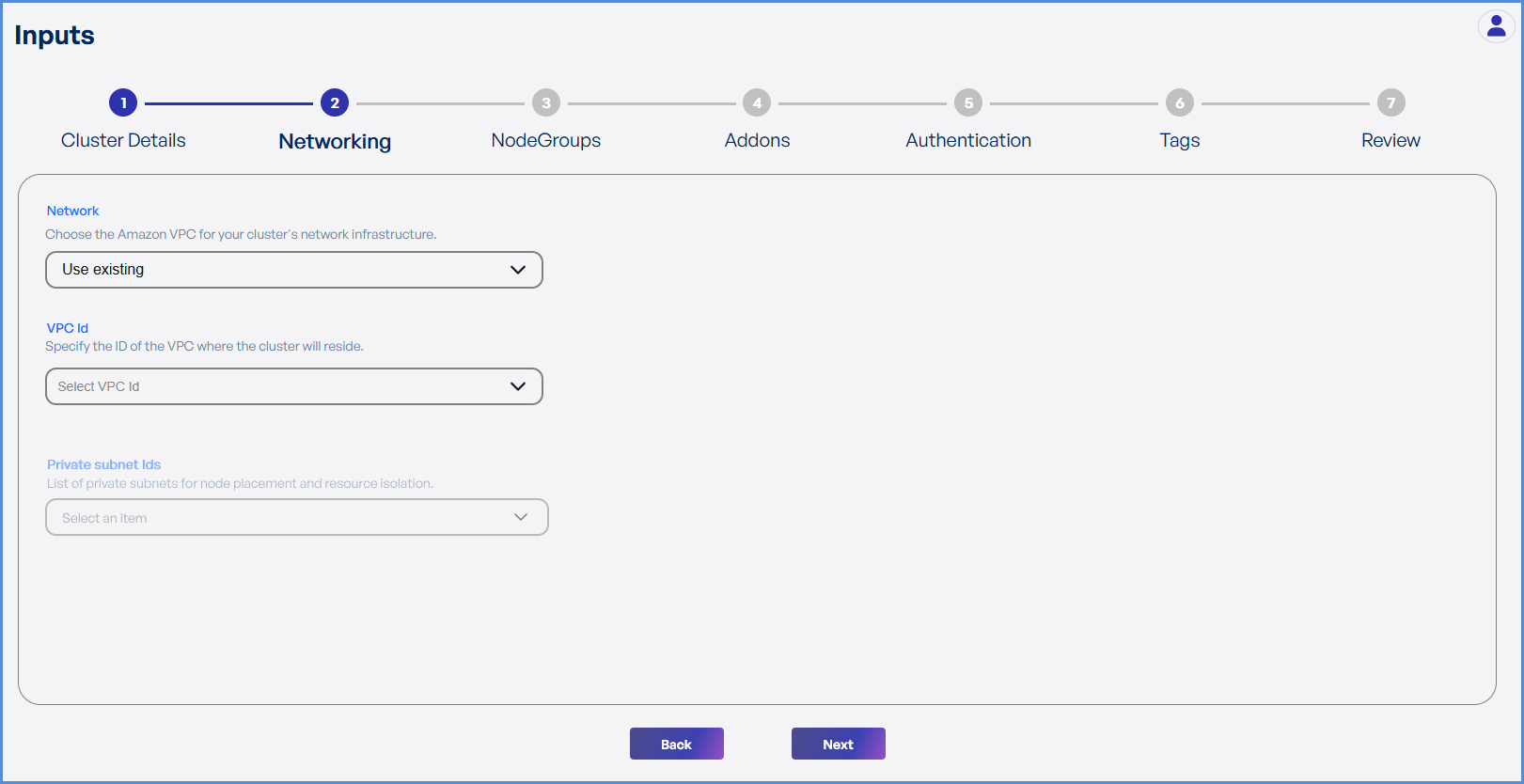Image resolution: width=1524 pixels, height=784 pixels.
Task: Open the Authentication step label
Action: (968, 140)
